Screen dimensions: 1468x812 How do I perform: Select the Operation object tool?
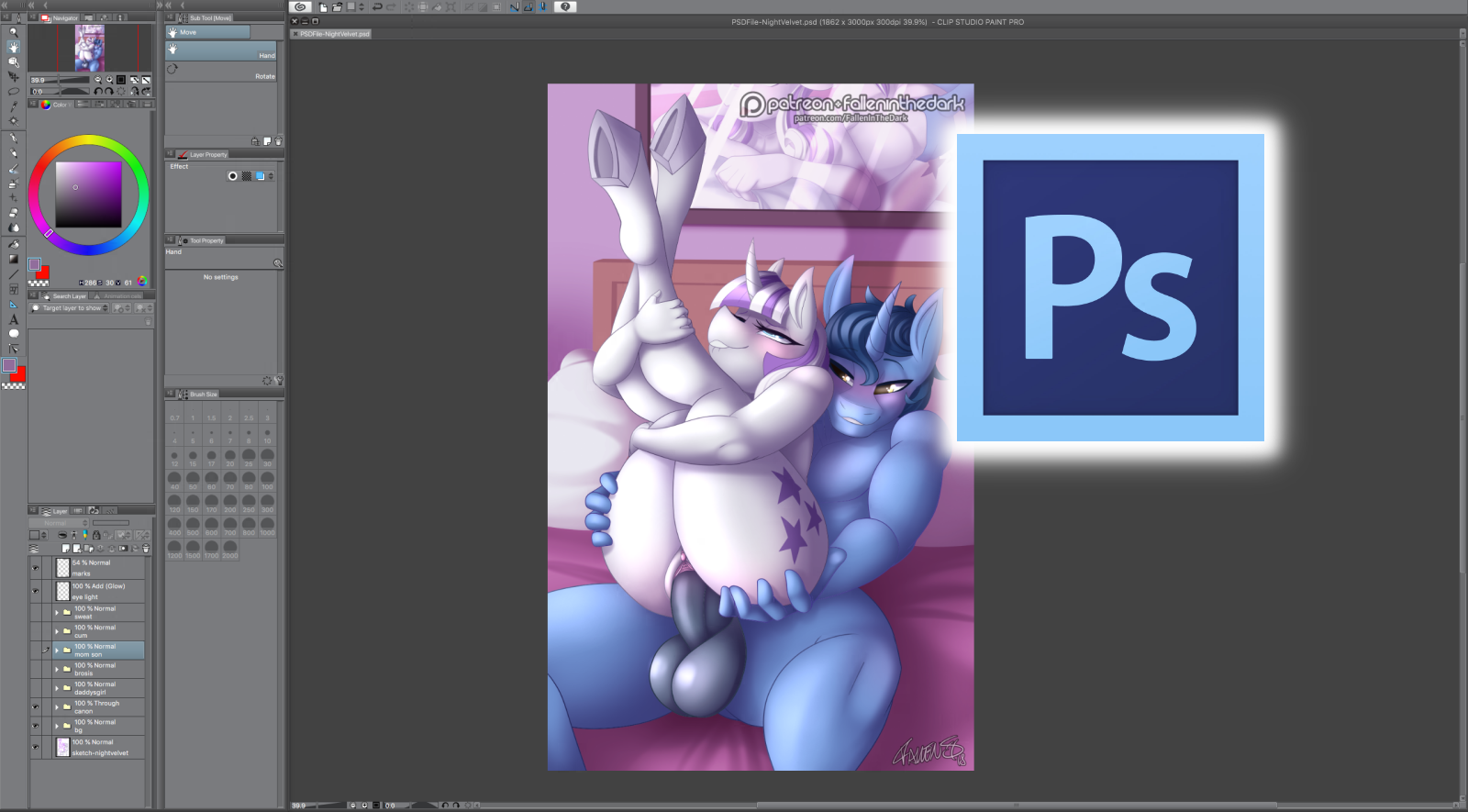point(13,61)
